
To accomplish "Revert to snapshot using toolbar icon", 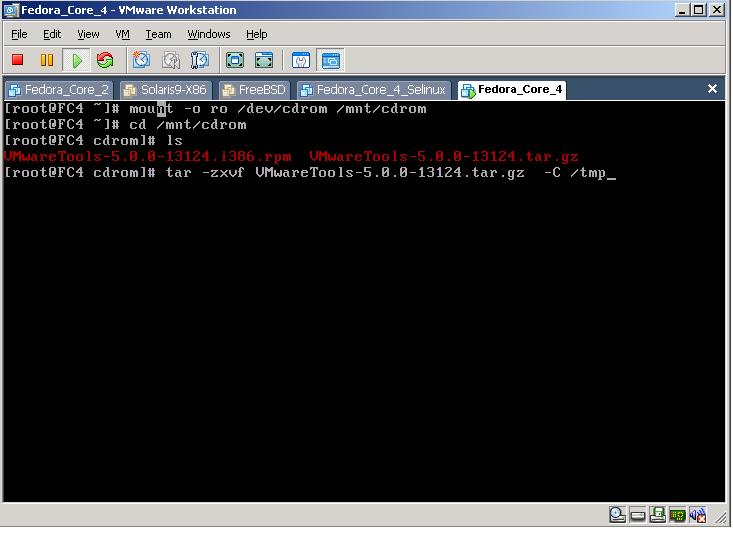I will click(x=171, y=60).
